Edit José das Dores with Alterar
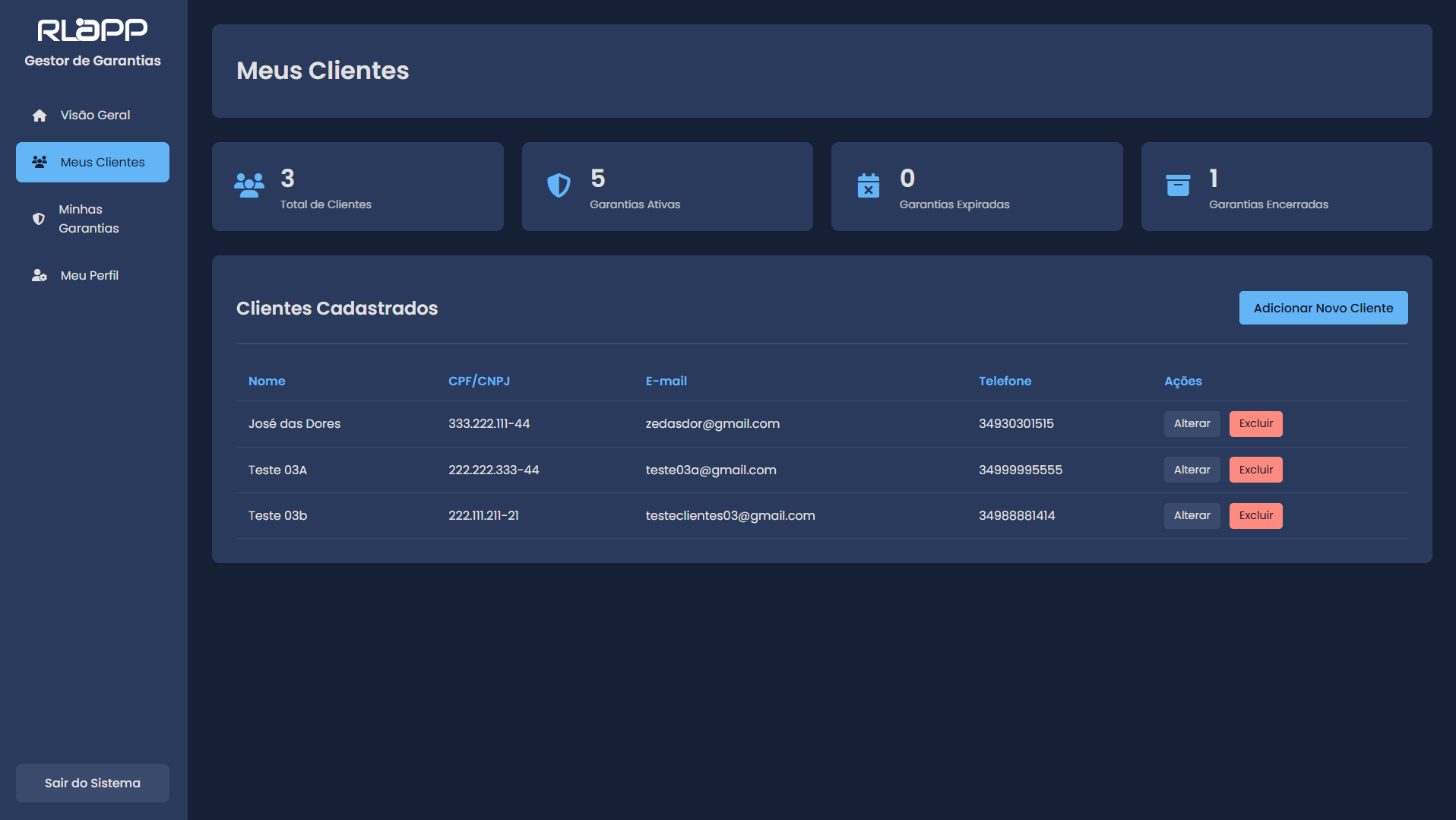Image resolution: width=1456 pixels, height=820 pixels. point(1192,424)
